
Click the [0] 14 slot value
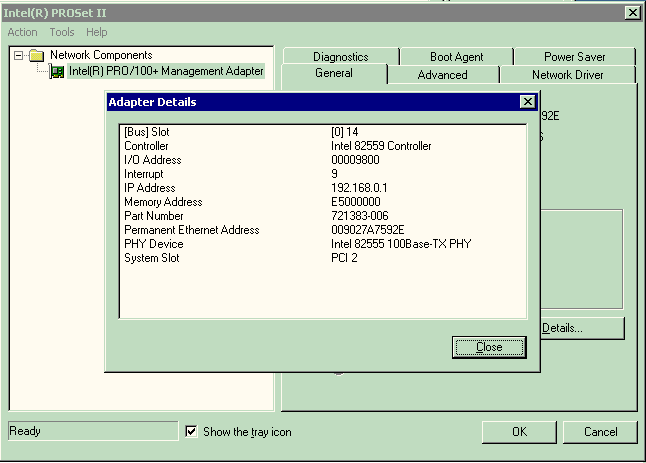[344, 132]
